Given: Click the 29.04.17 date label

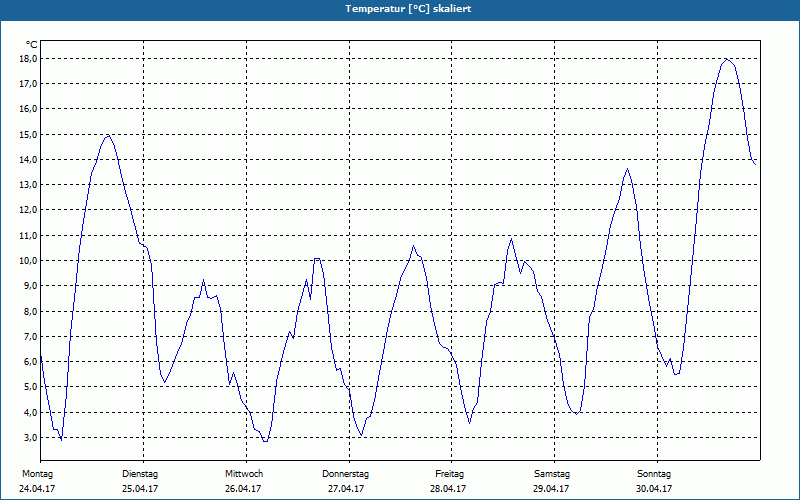Looking at the screenshot, I should click(x=551, y=489).
